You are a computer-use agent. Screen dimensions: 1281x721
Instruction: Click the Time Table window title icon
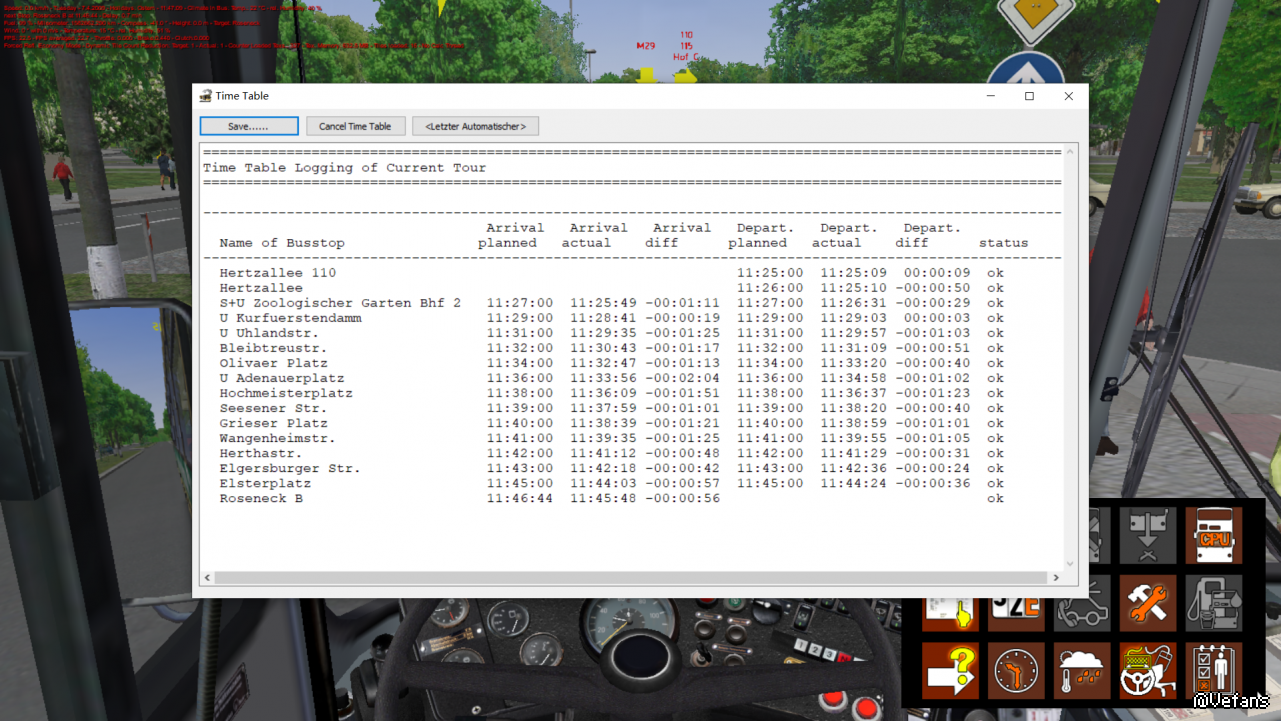(x=206, y=96)
